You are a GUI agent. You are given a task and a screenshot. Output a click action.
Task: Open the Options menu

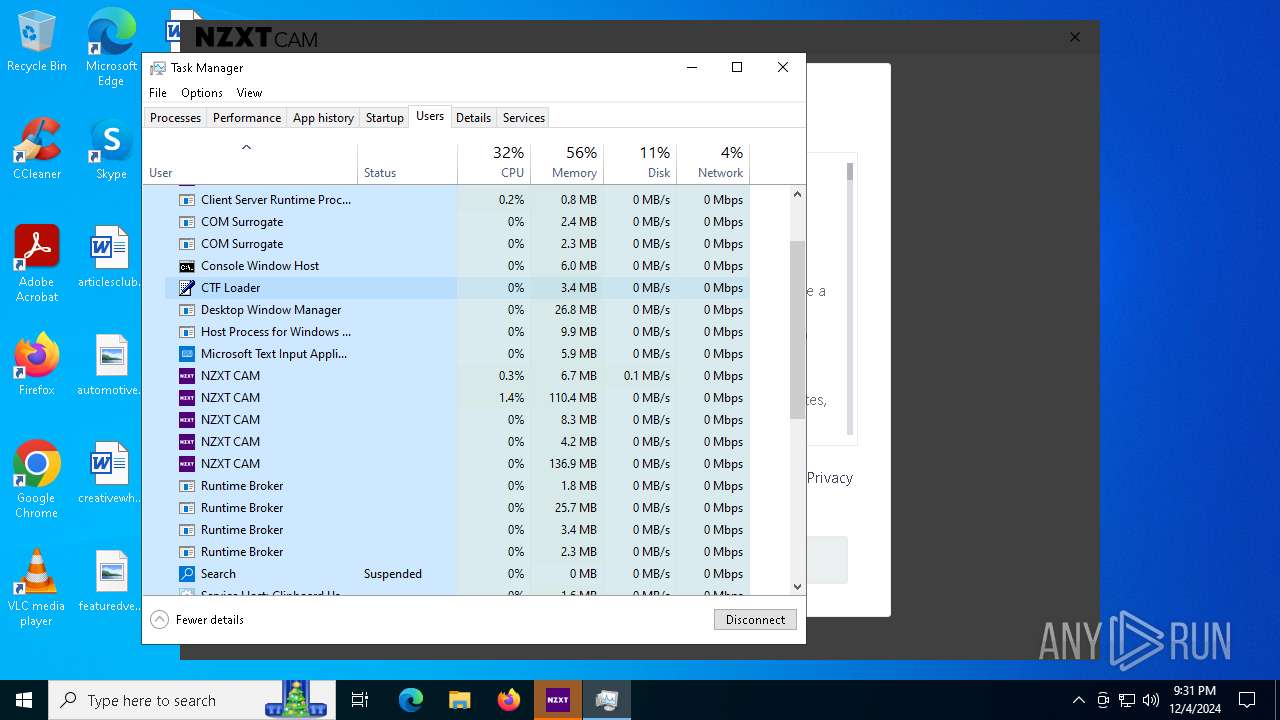coord(202,93)
